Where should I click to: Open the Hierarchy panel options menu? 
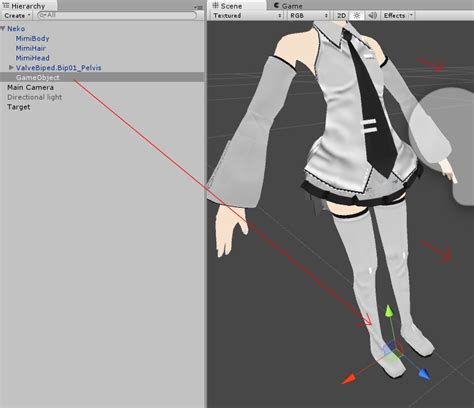199,7
